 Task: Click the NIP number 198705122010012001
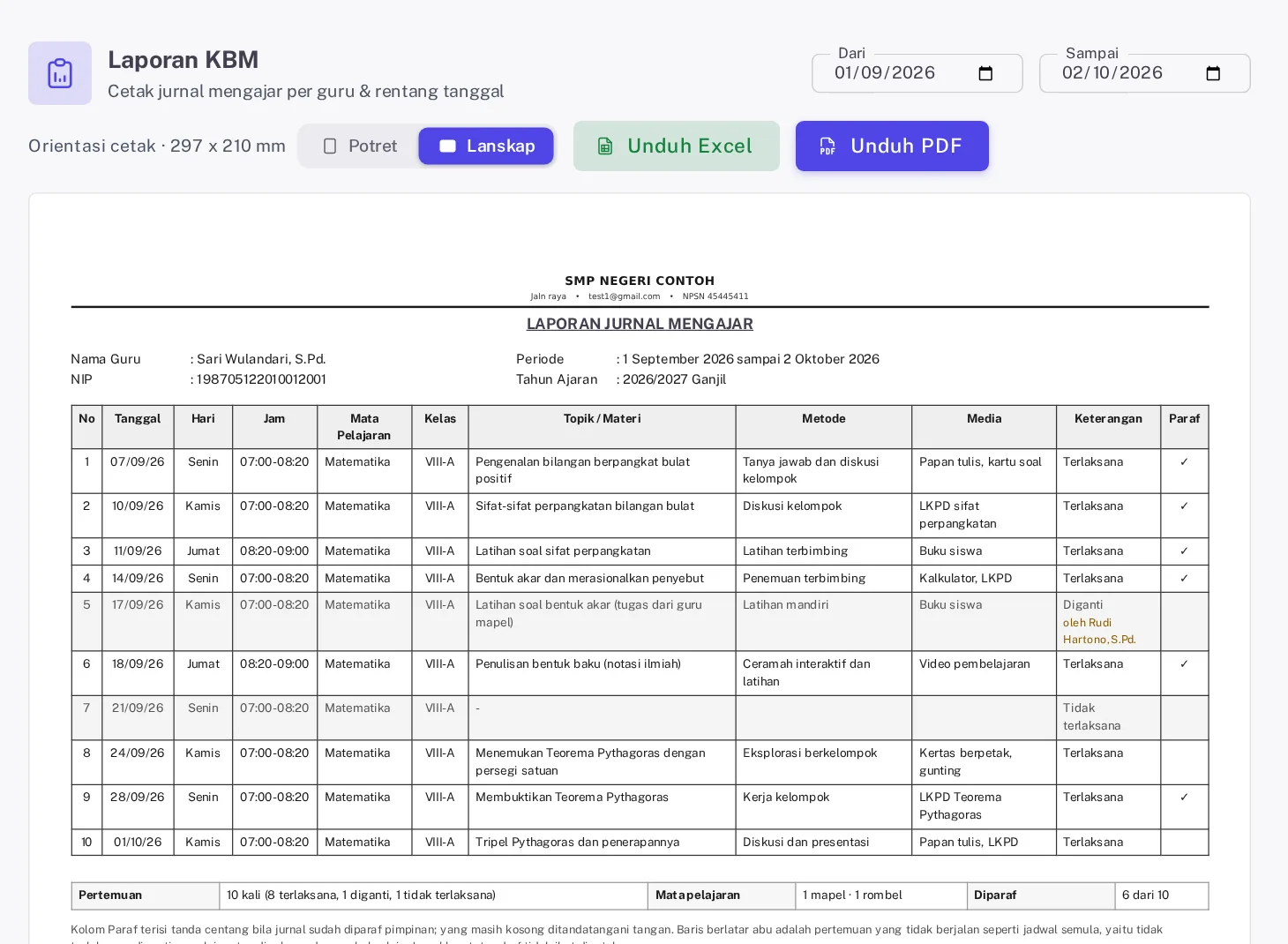[x=261, y=379]
